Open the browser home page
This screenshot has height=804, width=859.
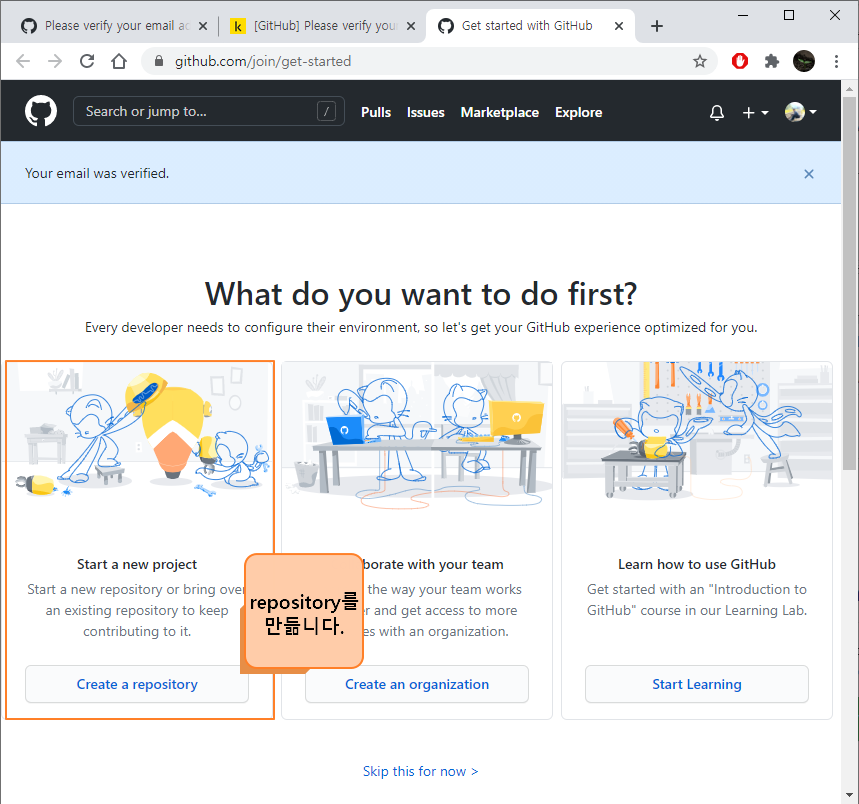click(119, 61)
